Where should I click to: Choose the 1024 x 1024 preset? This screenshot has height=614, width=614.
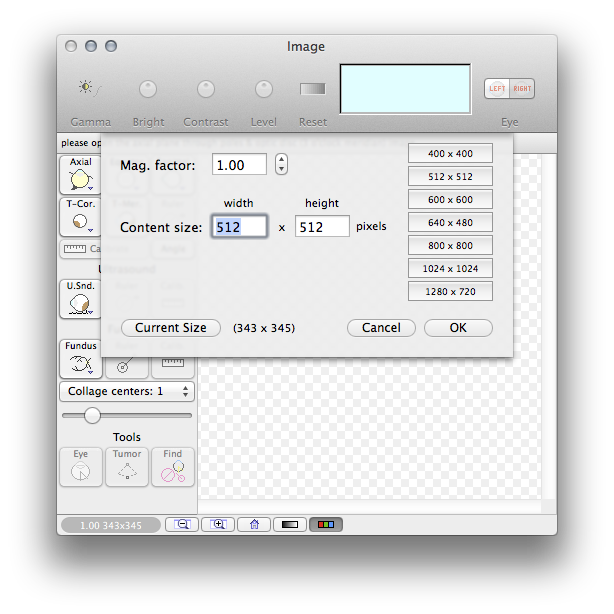pos(450,269)
